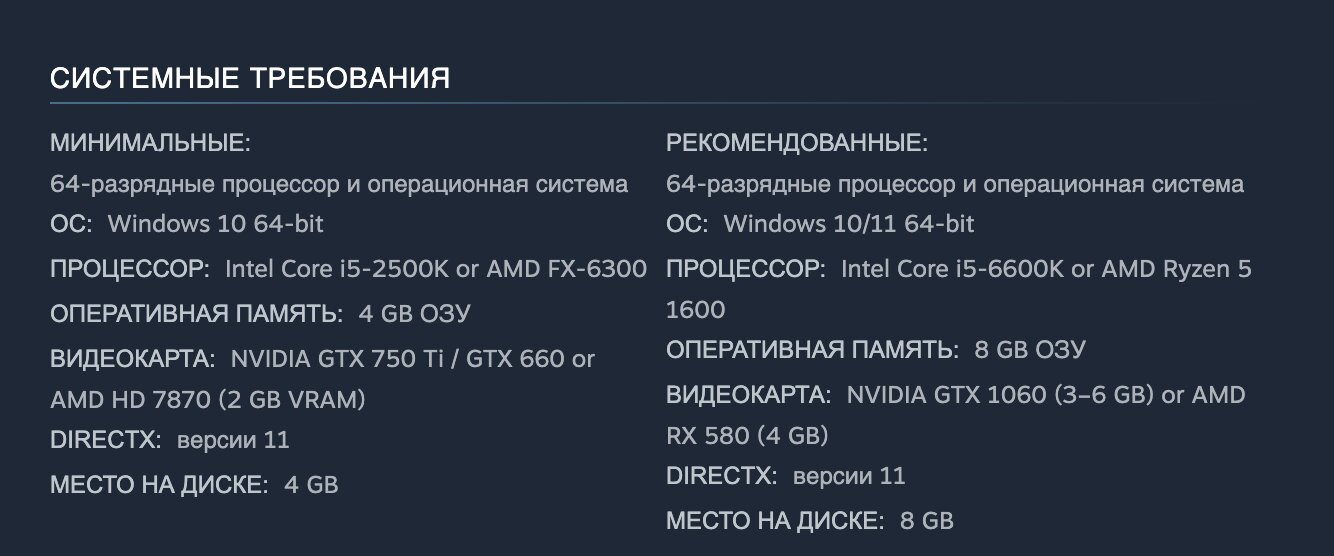Screen dimensions: 1334x556
Task: Click the NVIDIA GTX 750 Ti graphics text
Action: point(340,359)
